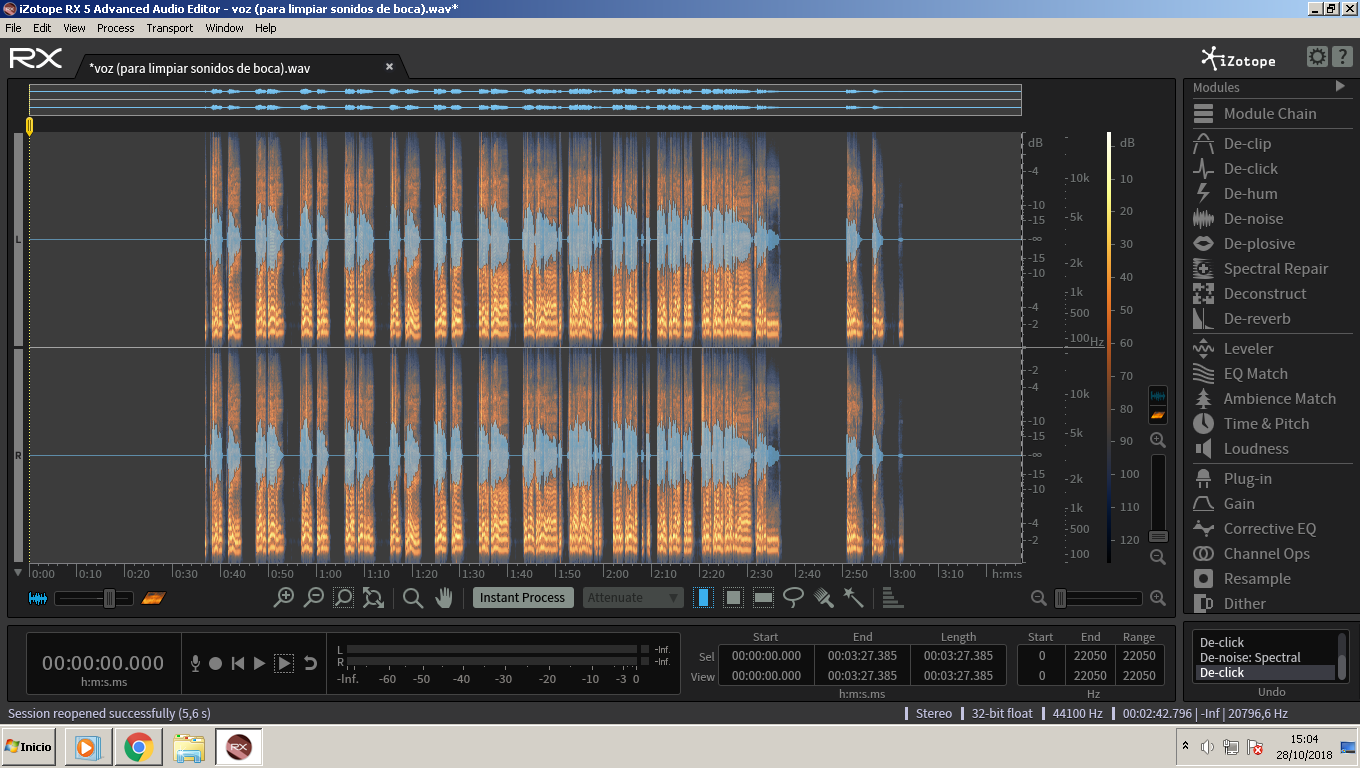Open the Transport menu
1360x768 pixels.
pyautogui.click(x=170, y=28)
